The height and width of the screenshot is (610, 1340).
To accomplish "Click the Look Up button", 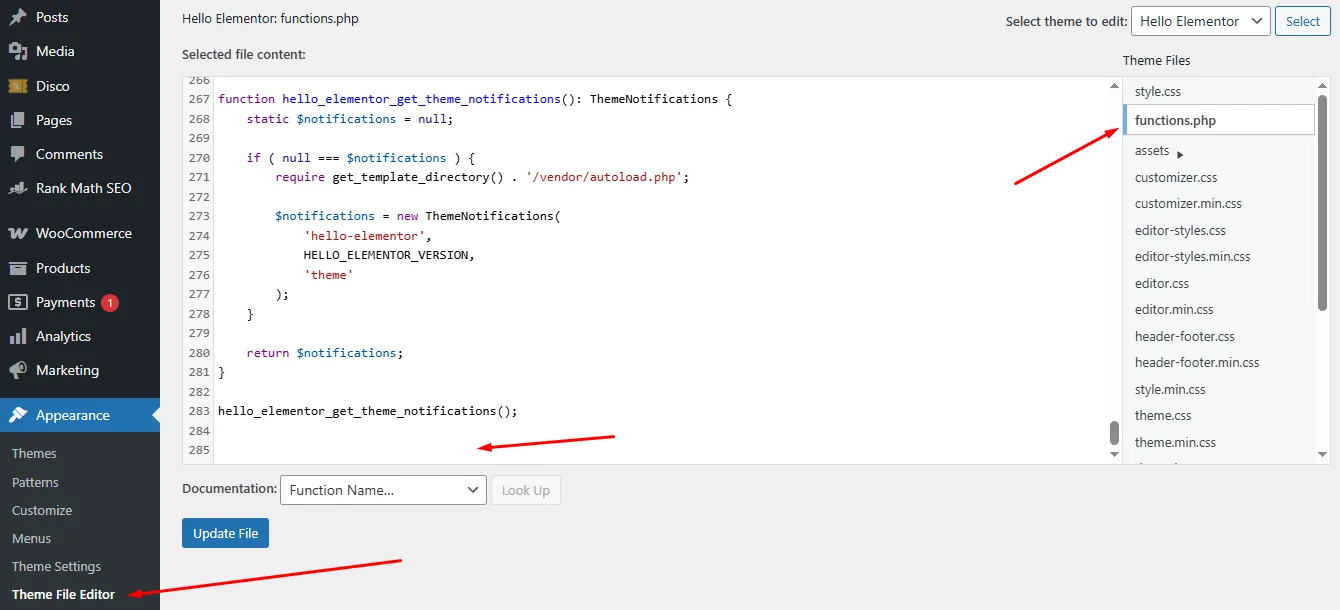I will pyautogui.click(x=526, y=490).
